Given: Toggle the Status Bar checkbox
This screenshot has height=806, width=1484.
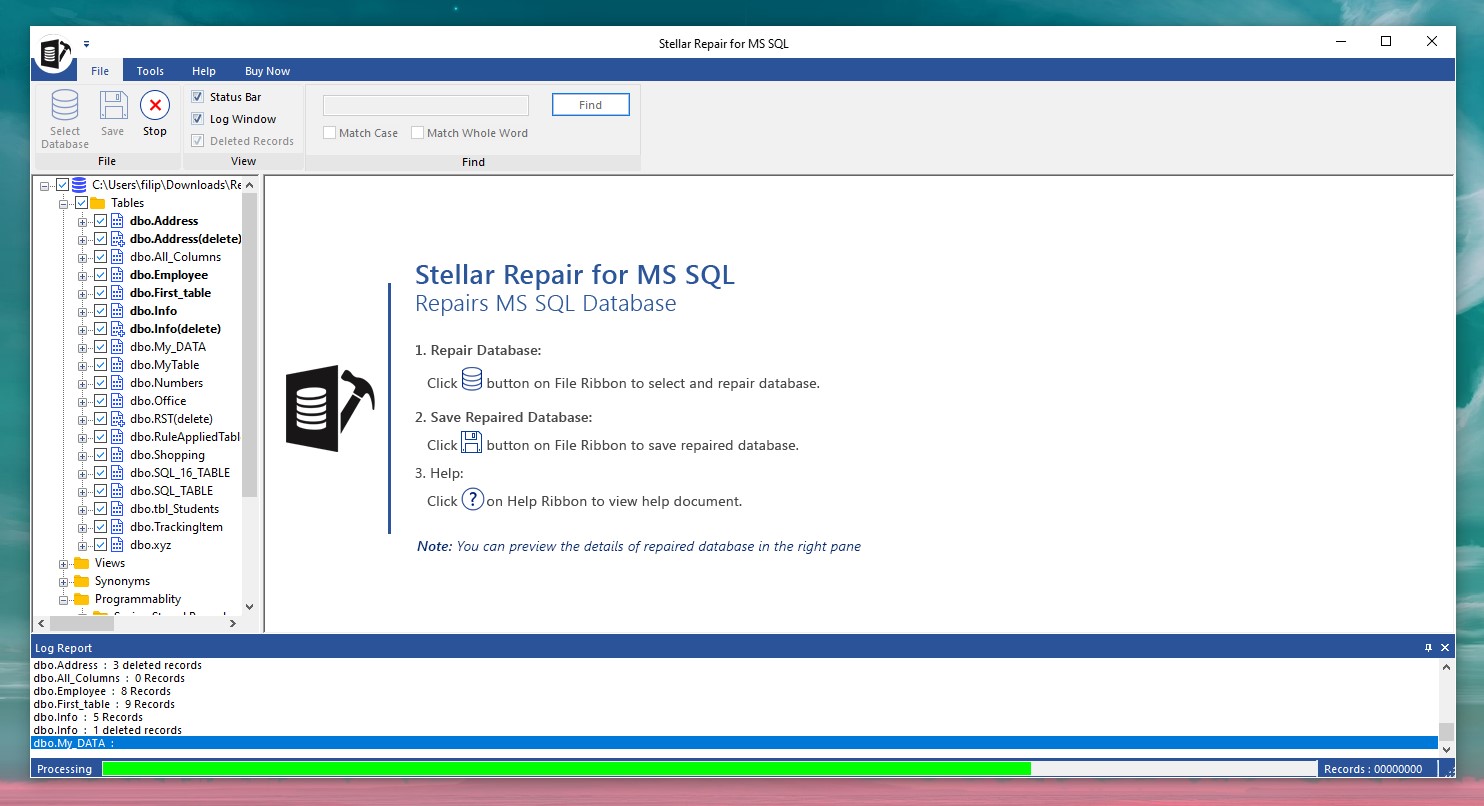Looking at the screenshot, I should coord(197,97).
